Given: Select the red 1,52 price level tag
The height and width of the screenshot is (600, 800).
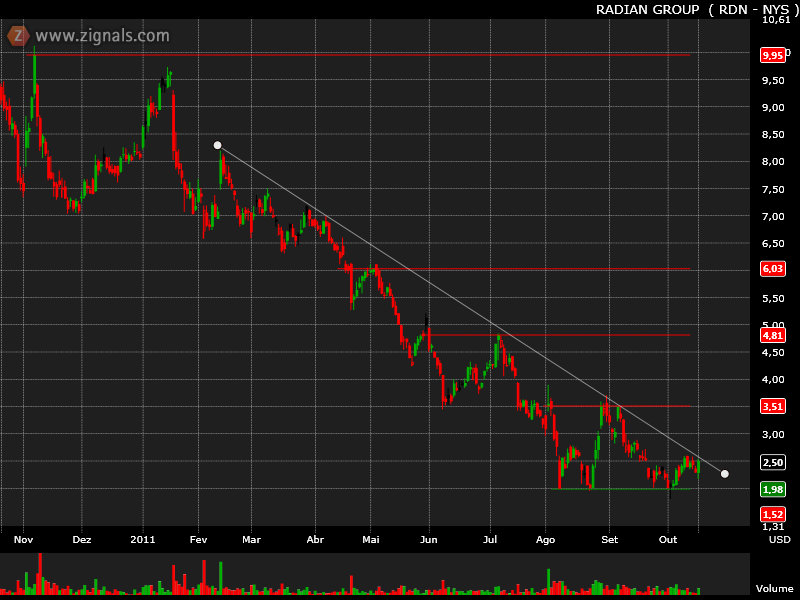Looking at the screenshot, I should point(772,514).
